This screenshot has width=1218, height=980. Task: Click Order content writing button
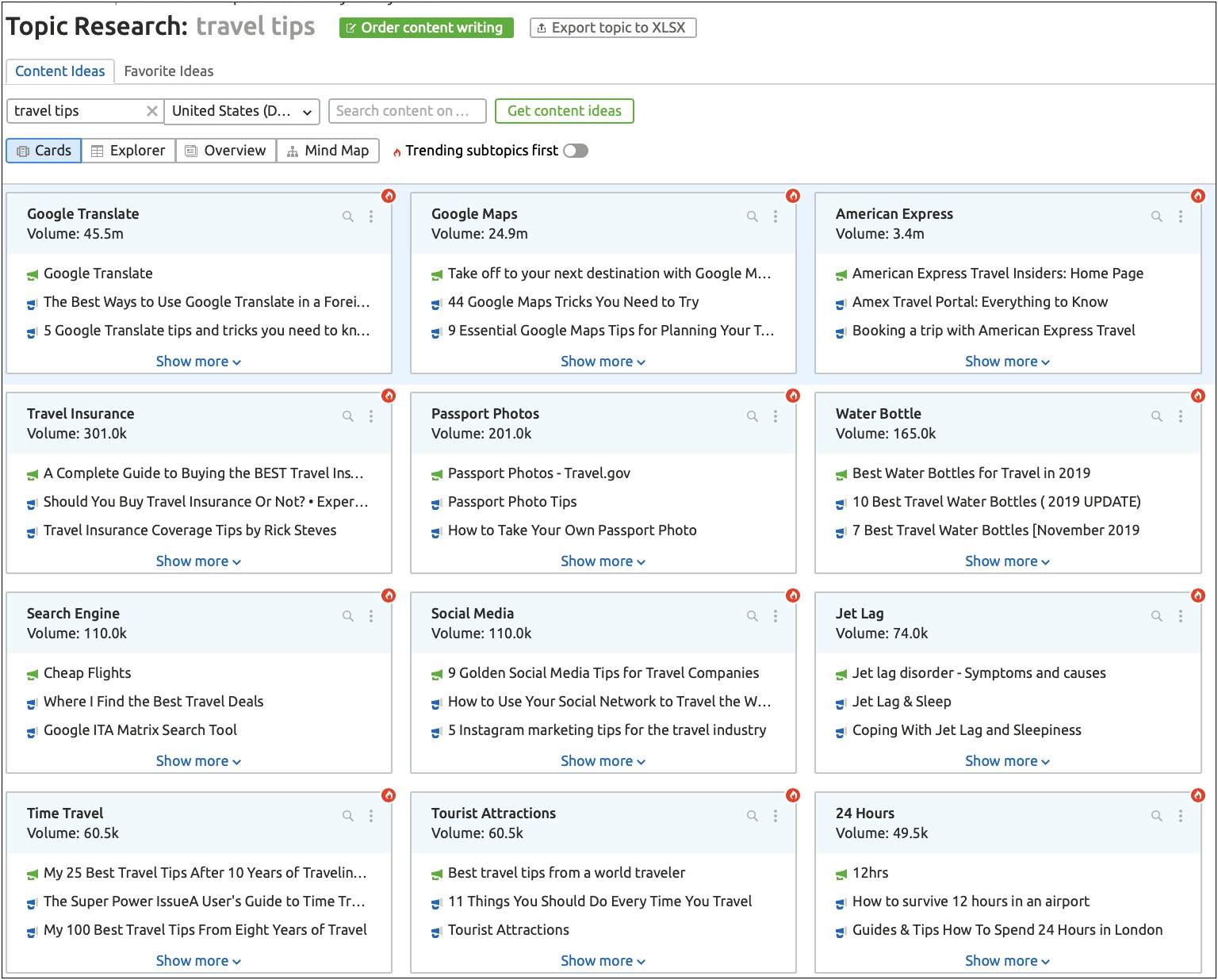click(427, 28)
